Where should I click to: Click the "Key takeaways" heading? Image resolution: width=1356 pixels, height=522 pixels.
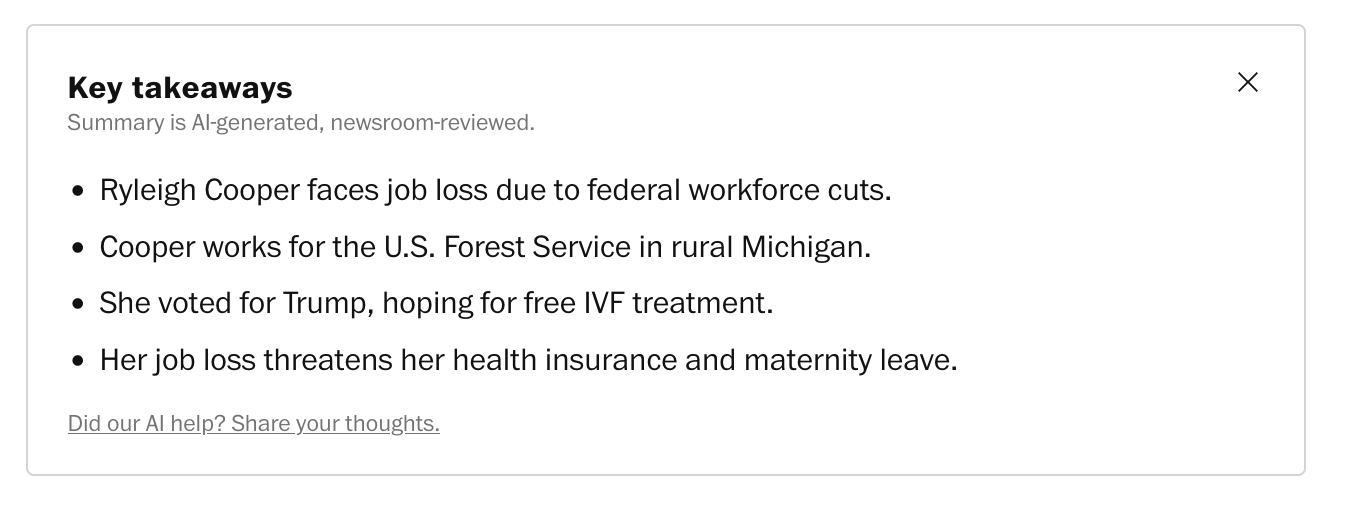coord(180,88)
